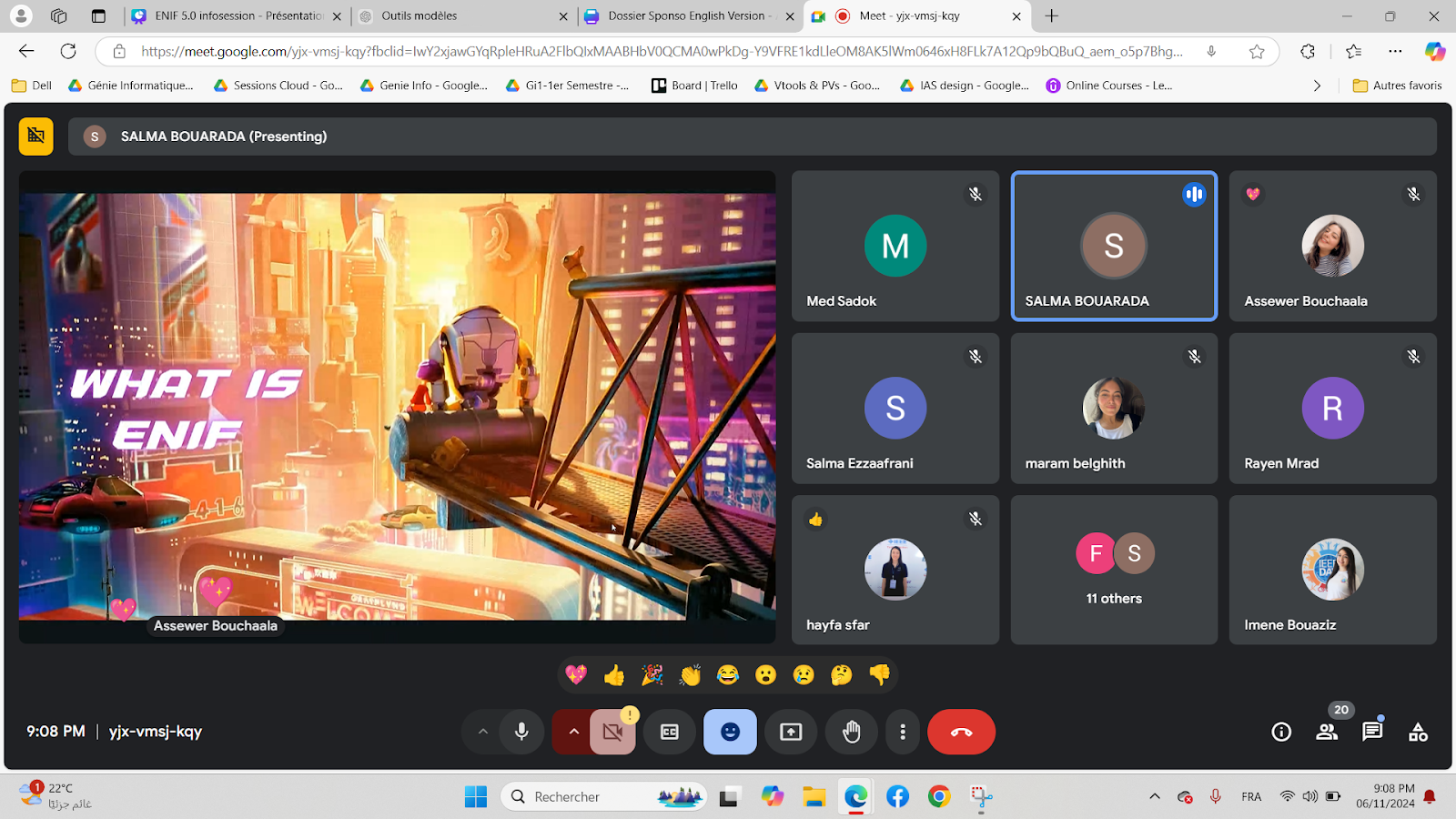Send the surprised face reaction
The width and height of the screenshot is (1456, 819).
point(766,675)
